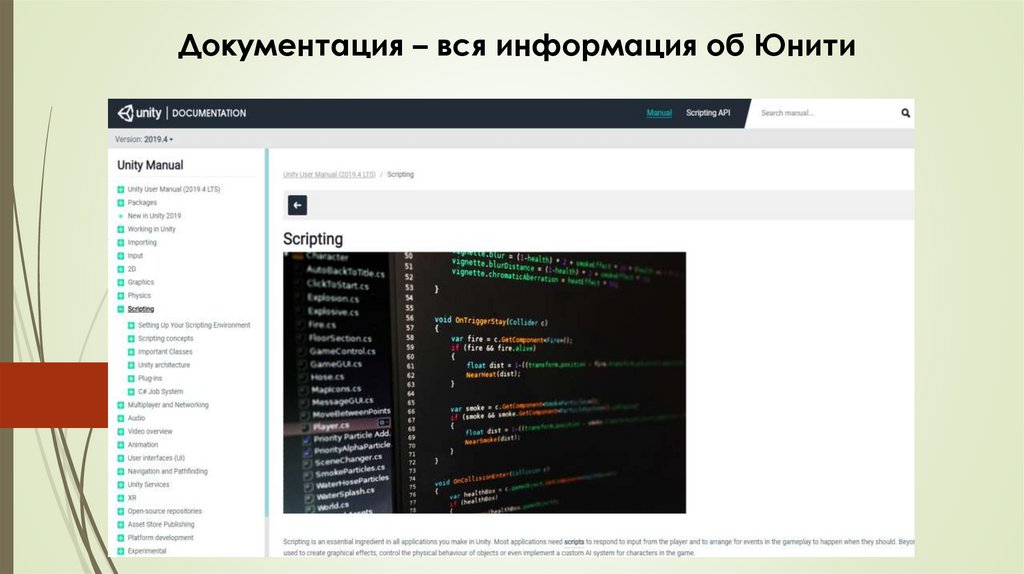The height and width of the screenshot is (574, 1024).
Task: Switch to the Manual tab
Action: pyautogui.click(x=659, y=113)
